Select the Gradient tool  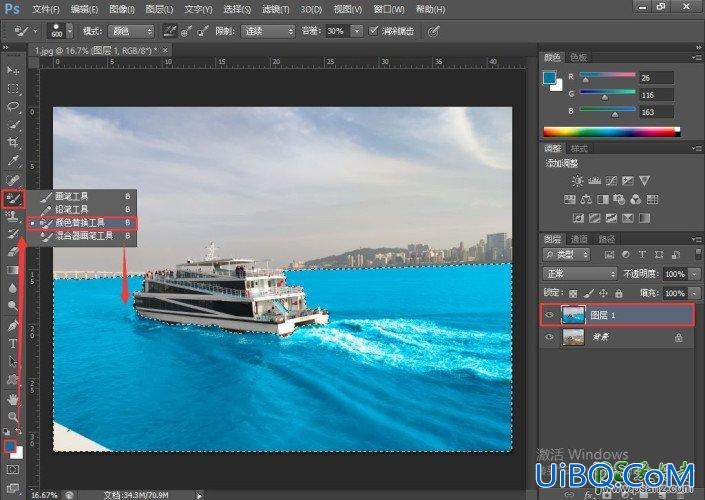13,270
